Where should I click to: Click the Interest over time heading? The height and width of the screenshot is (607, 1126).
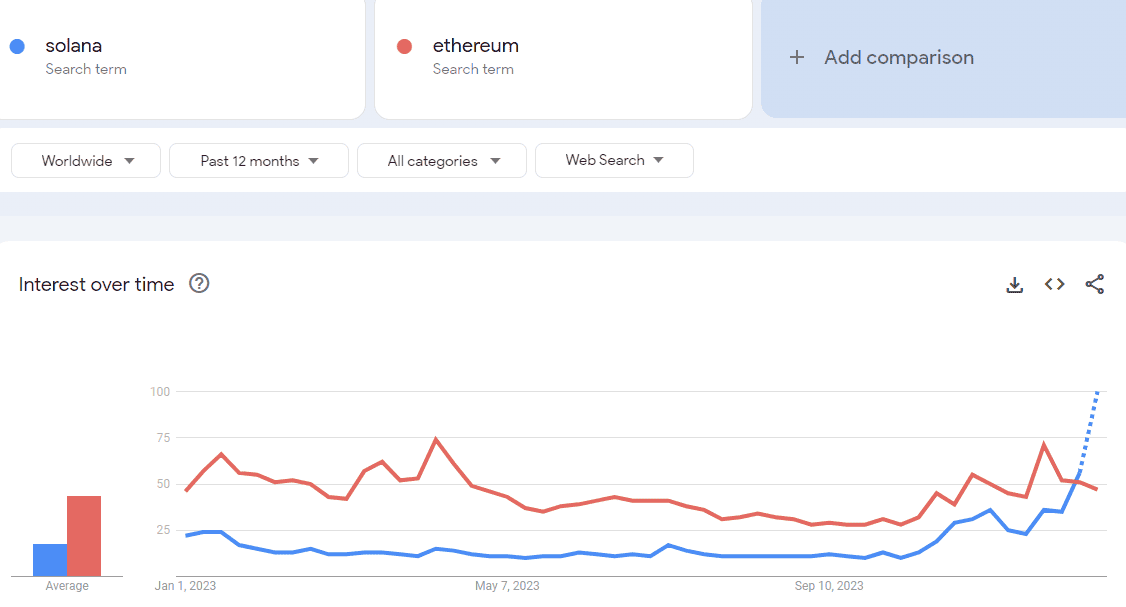[x=97, y=285]
